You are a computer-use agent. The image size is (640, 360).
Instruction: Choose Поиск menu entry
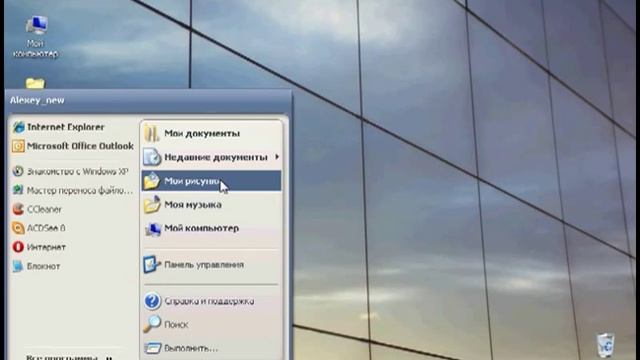coord(211,324)
